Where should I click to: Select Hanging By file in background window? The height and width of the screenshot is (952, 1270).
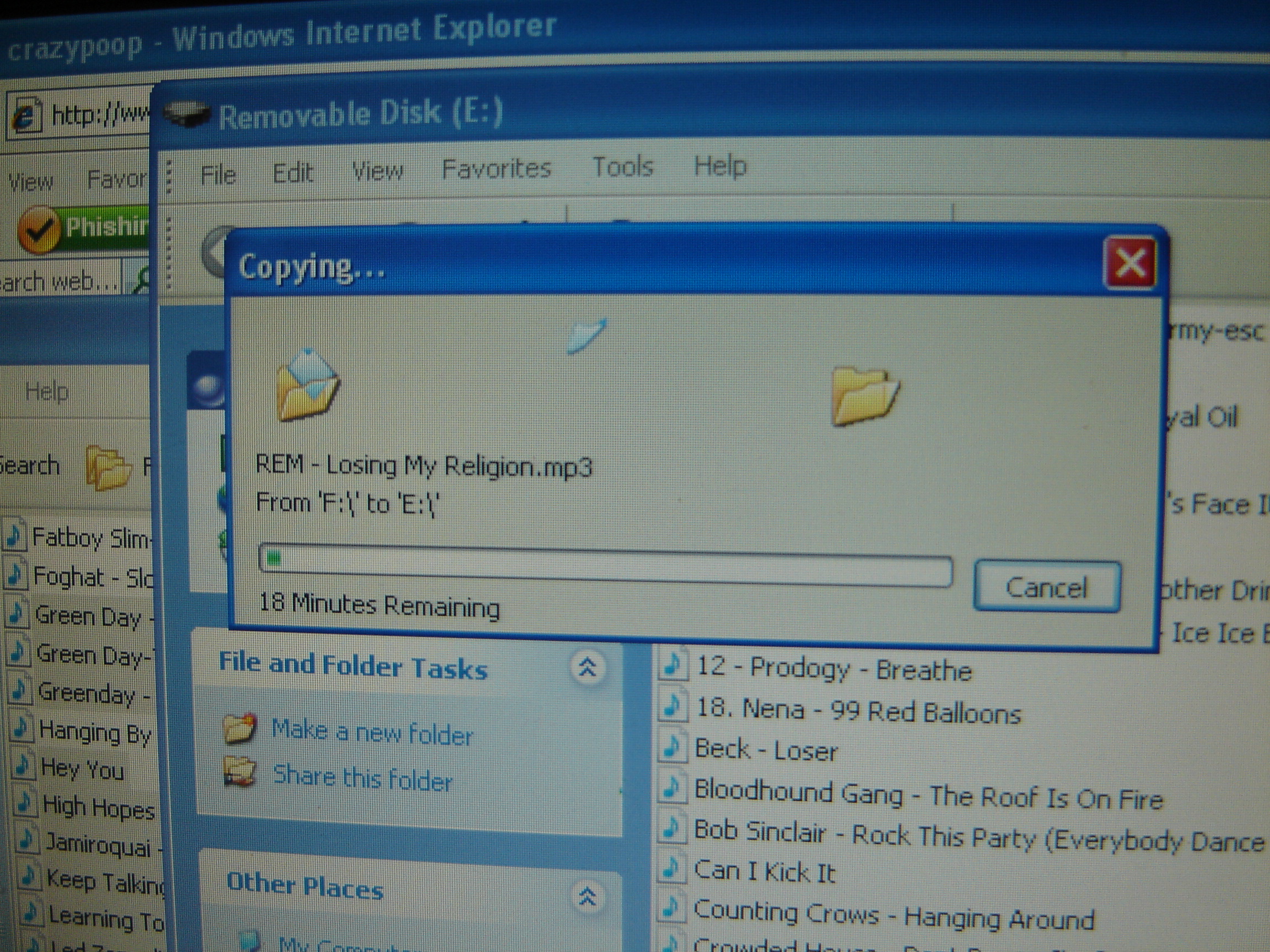coord(95,732)
